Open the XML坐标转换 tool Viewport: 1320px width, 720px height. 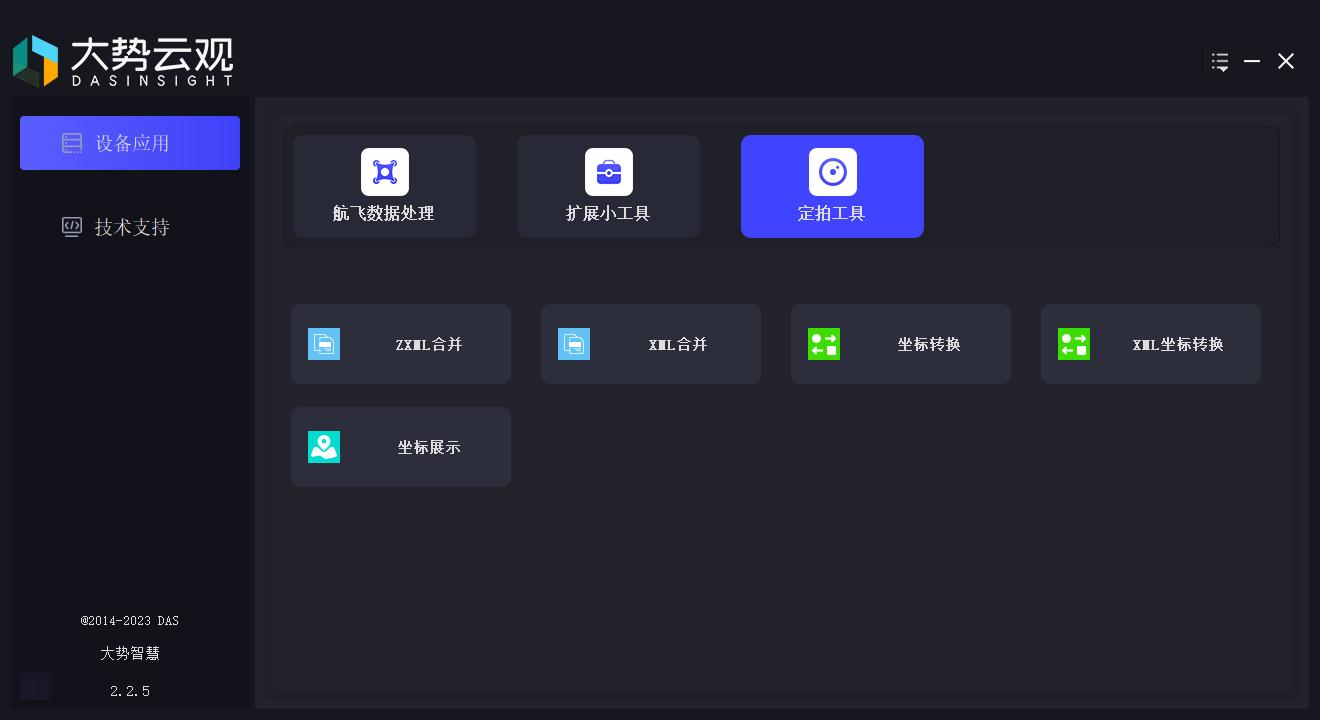[1151, 344]
